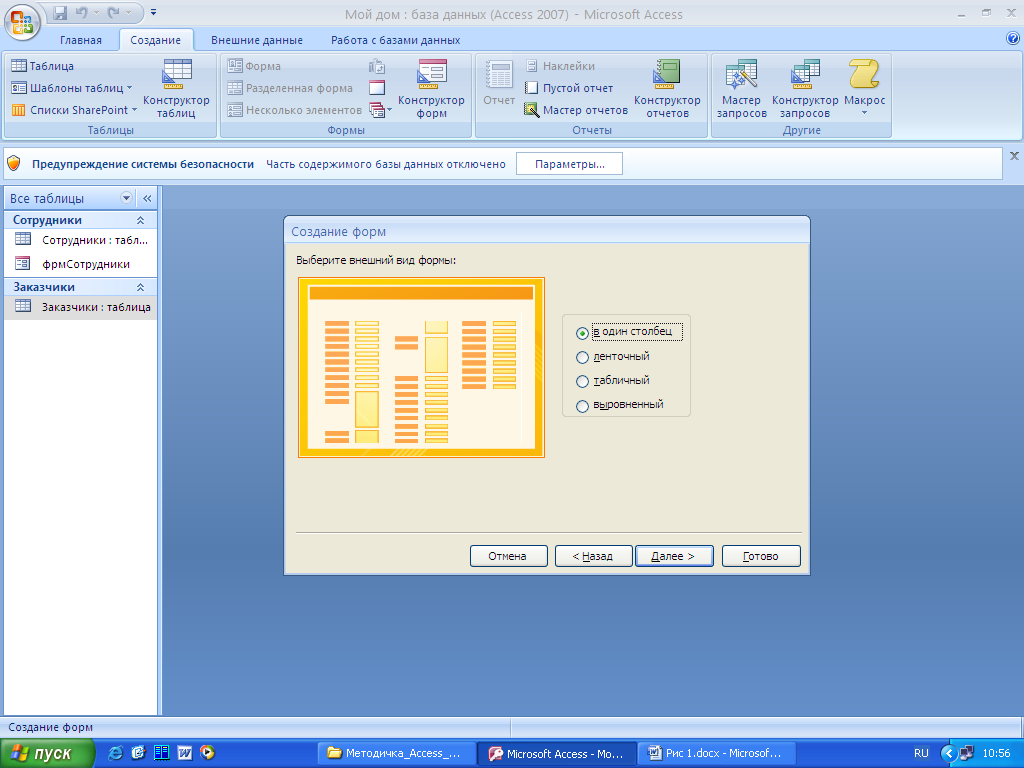
Task: Click the Таблица icon in Таблицы group
Action: [x=19, y=66]
